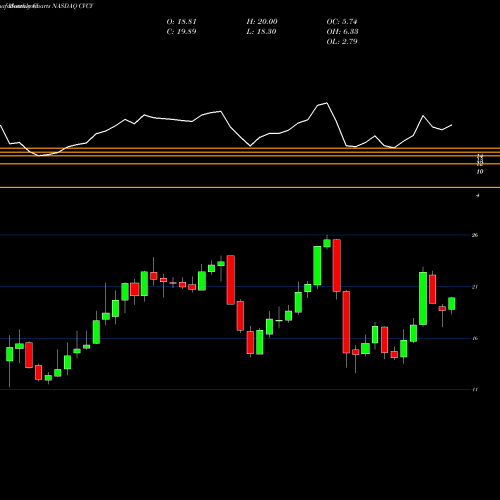Screen dimensions: 500x500
Task: Click the indicator axis label '4'
Action: [x=478, y=196]
